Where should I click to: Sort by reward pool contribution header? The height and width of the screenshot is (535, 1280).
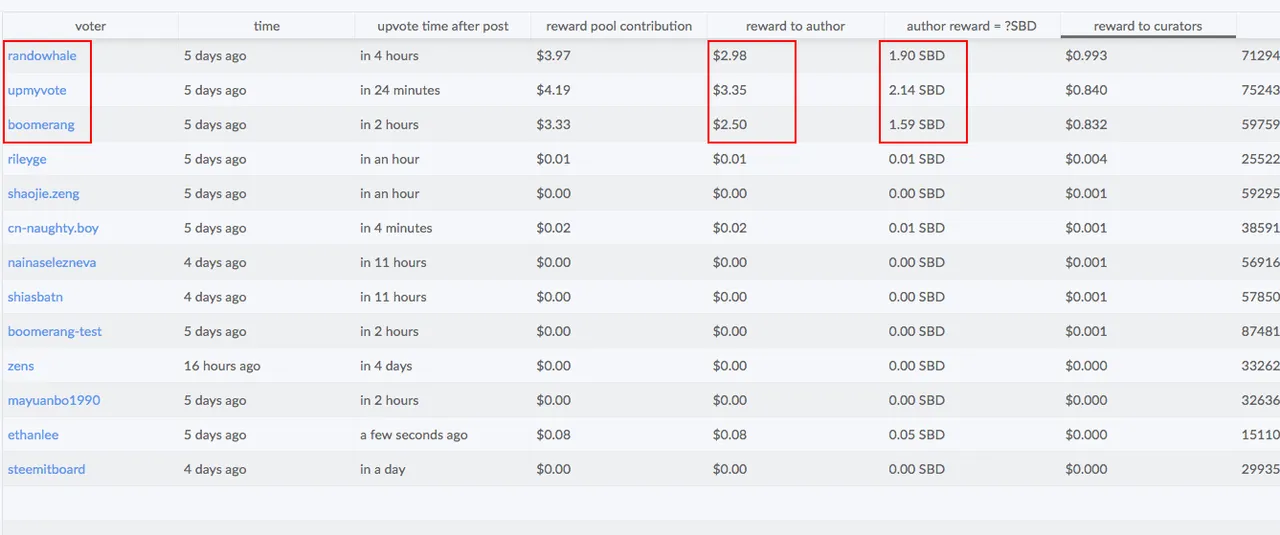pos(619,26)
